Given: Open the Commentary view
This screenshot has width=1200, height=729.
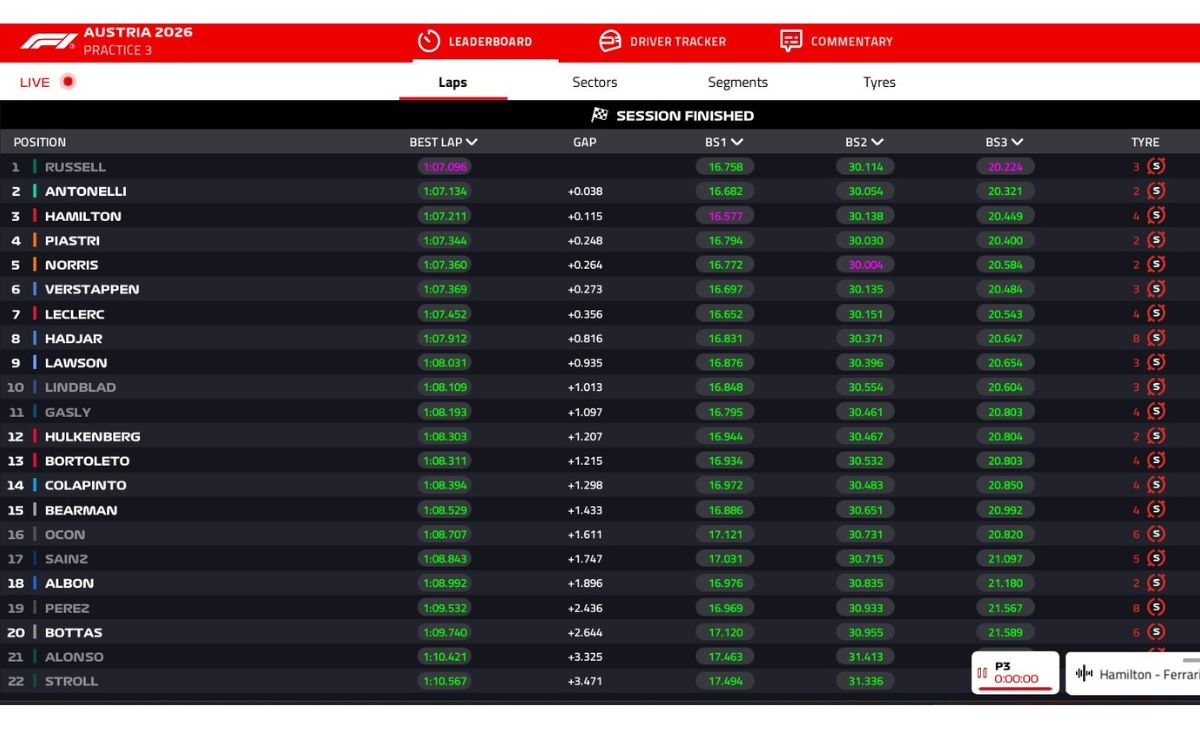Looking at the screenshot, I should [x=836, y=41].
